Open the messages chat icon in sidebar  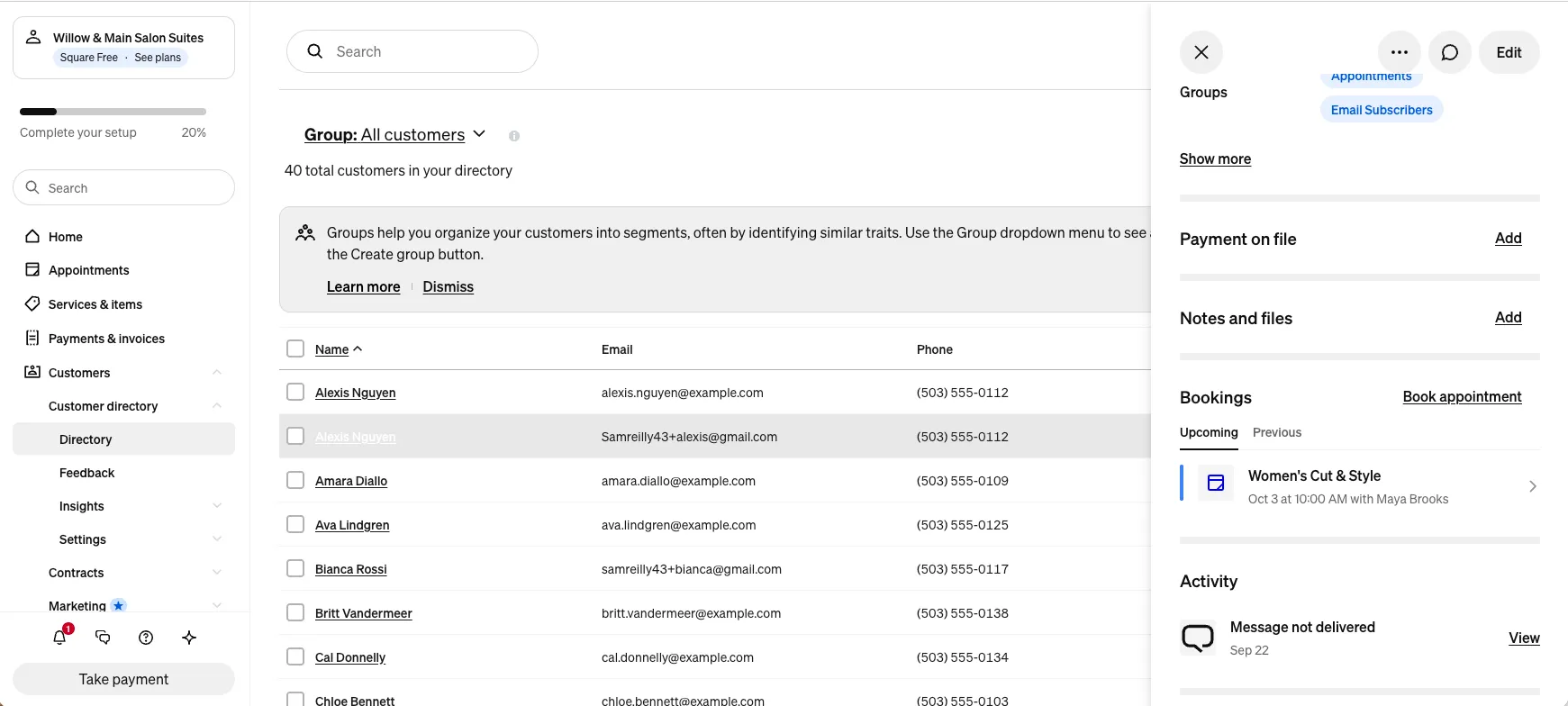[103, 638]
